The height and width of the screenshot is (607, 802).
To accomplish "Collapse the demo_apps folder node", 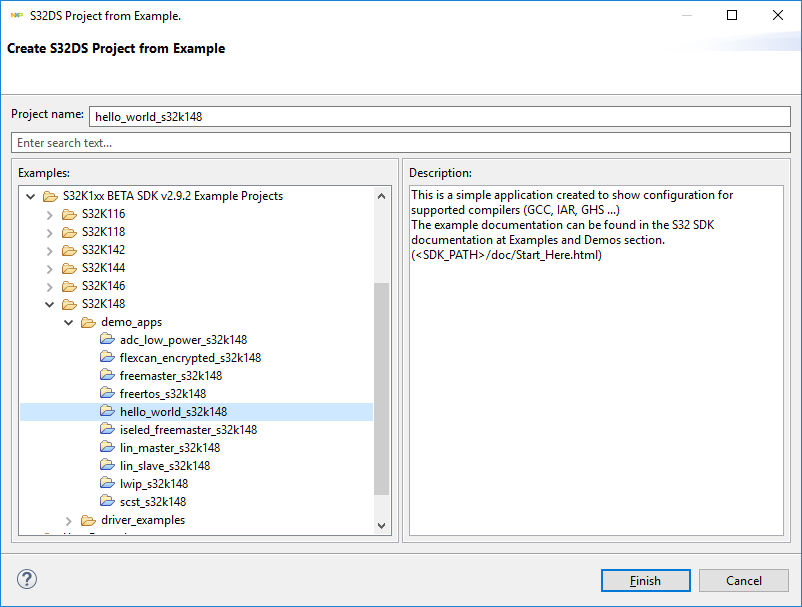I will (69, 323).
